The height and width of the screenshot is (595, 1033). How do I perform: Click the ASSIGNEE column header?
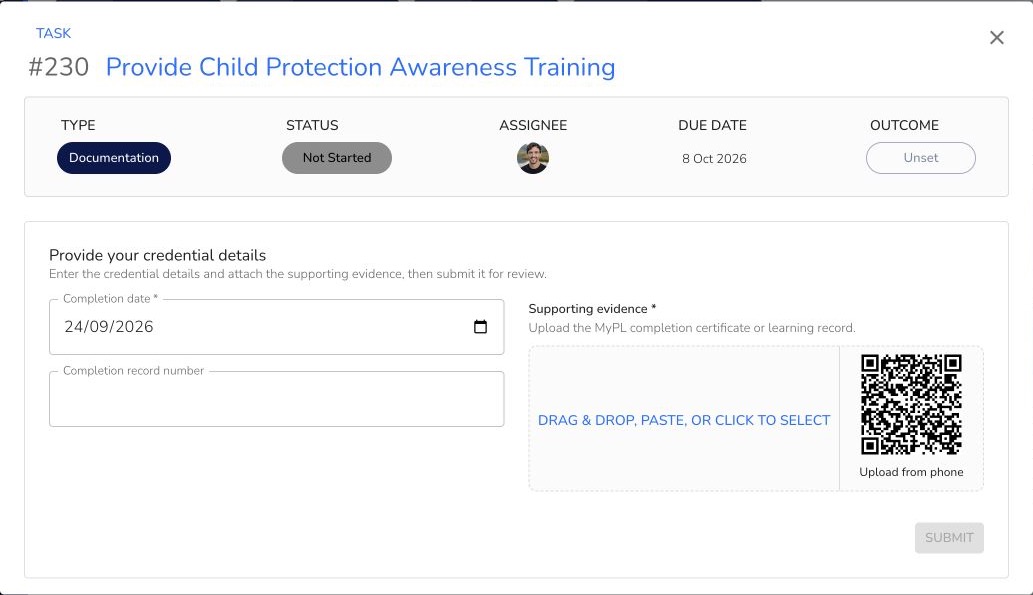pyautogui.click(x=533, y=125)
